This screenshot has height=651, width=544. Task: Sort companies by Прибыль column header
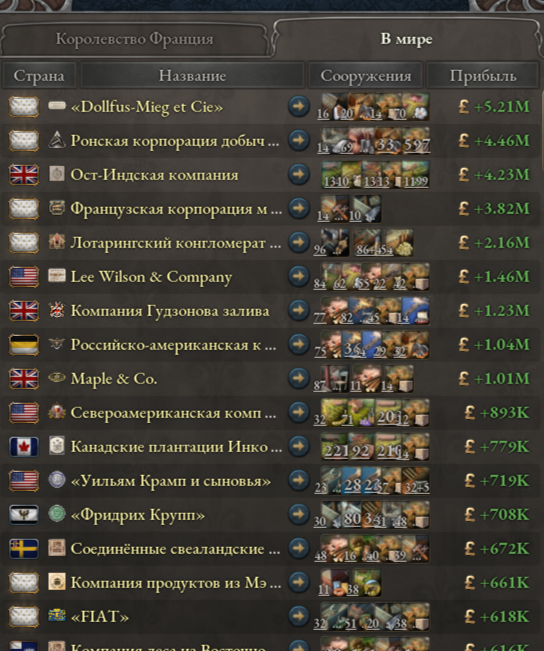483,76
